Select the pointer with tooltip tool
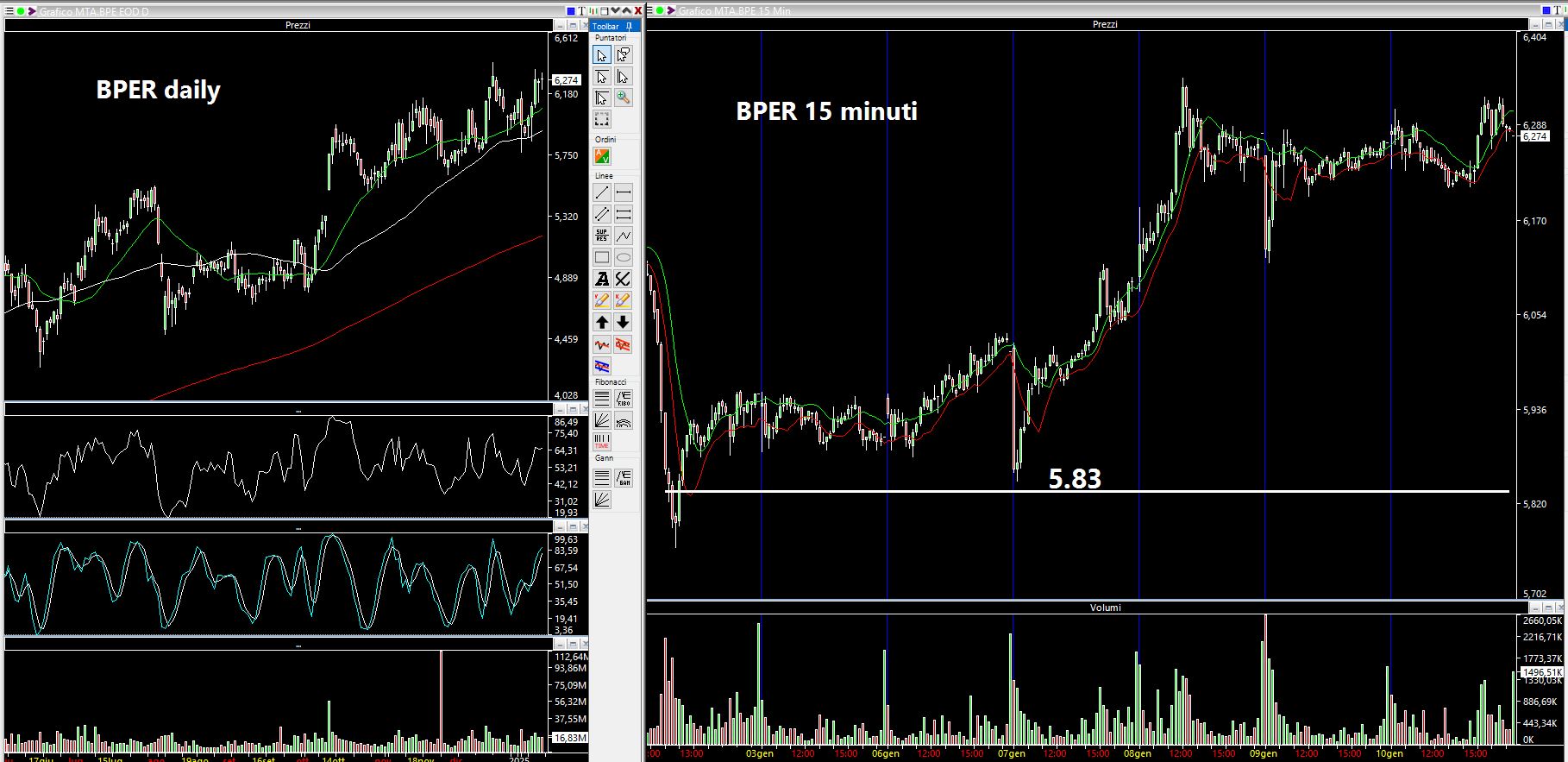The height and width of the screenshot is (762, 1568). 624,55
